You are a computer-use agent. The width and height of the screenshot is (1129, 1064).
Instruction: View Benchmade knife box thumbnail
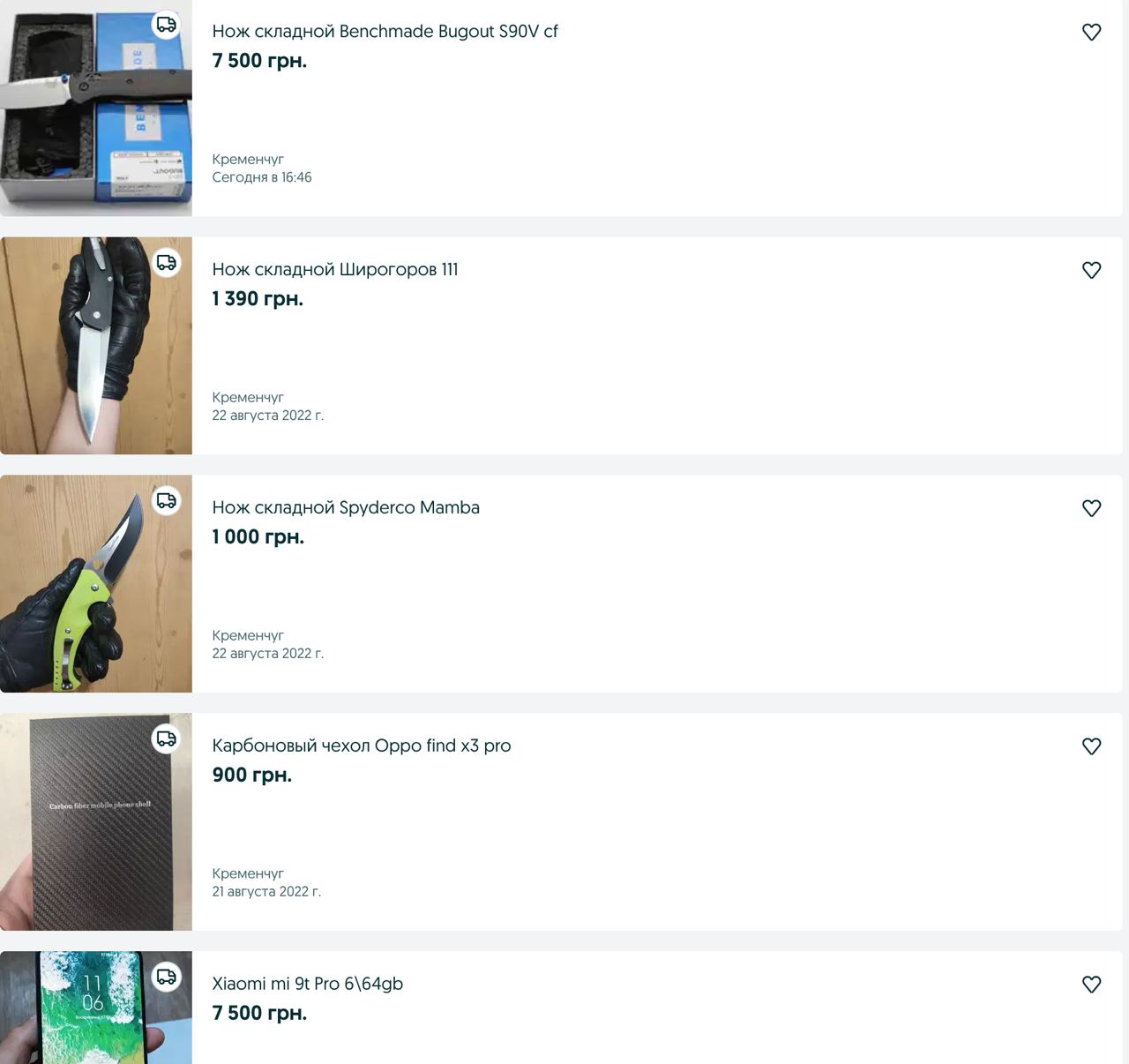pos(96,108)
